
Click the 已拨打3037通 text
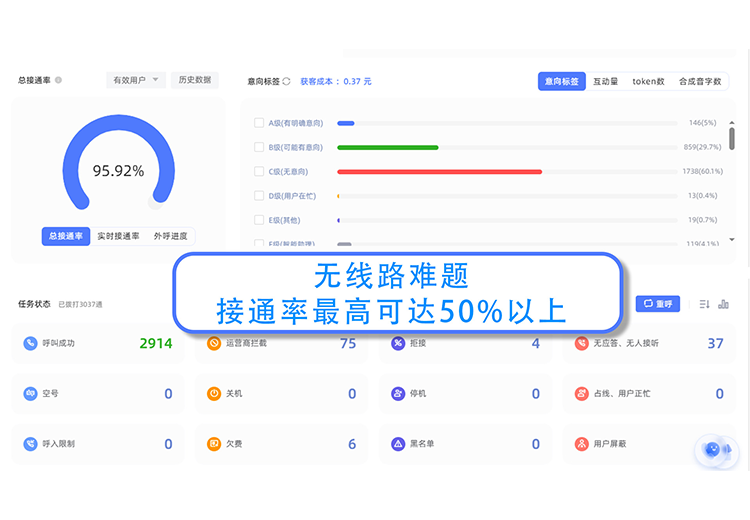pos(80,304)
